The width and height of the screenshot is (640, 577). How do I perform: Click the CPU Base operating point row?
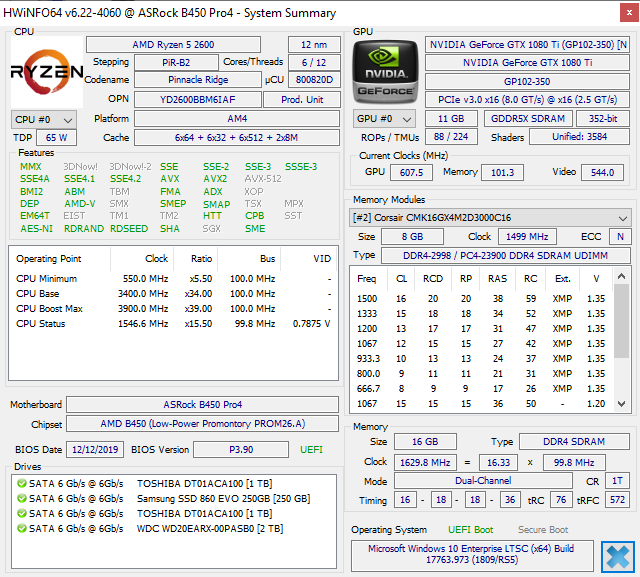[173, 294]
